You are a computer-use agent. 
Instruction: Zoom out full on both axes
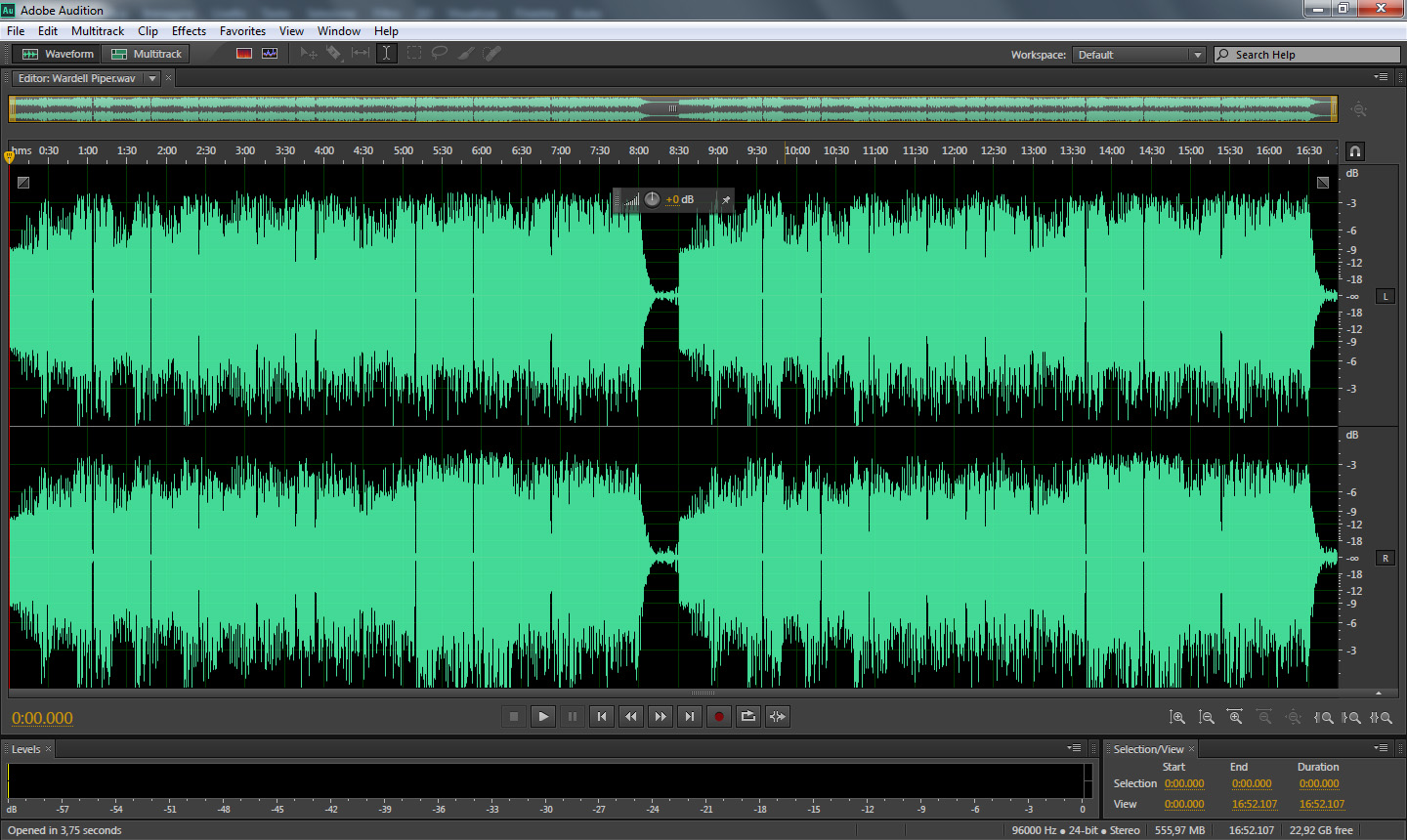tap(1294, 717)
